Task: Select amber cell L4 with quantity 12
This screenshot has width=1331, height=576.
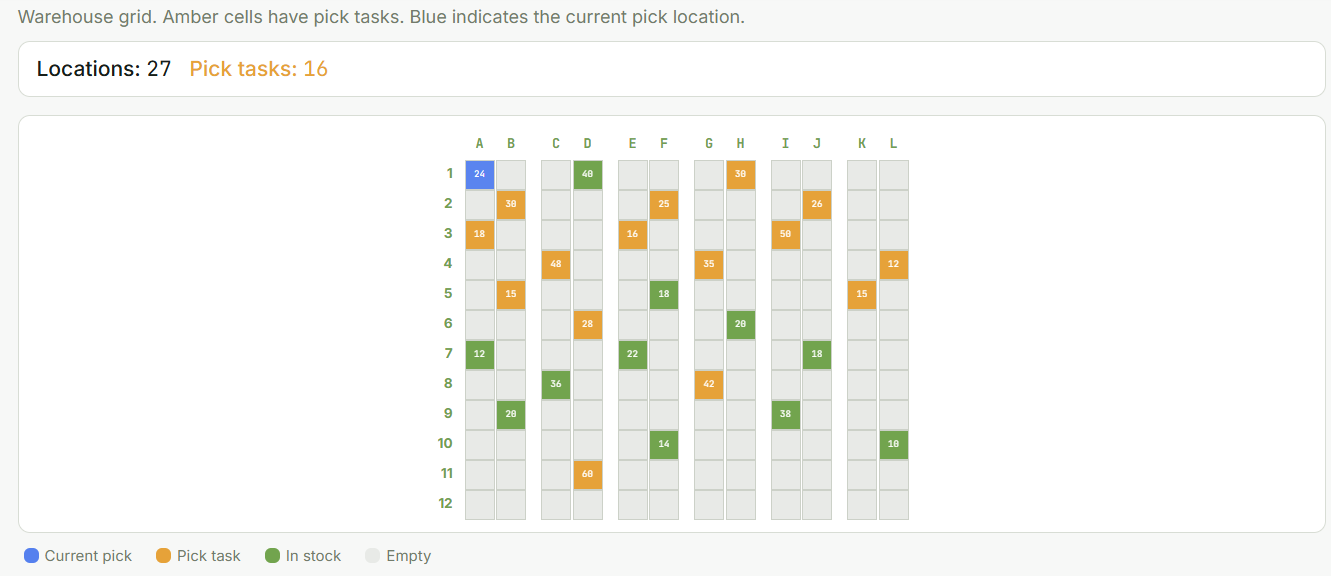Action: point(894,265)
